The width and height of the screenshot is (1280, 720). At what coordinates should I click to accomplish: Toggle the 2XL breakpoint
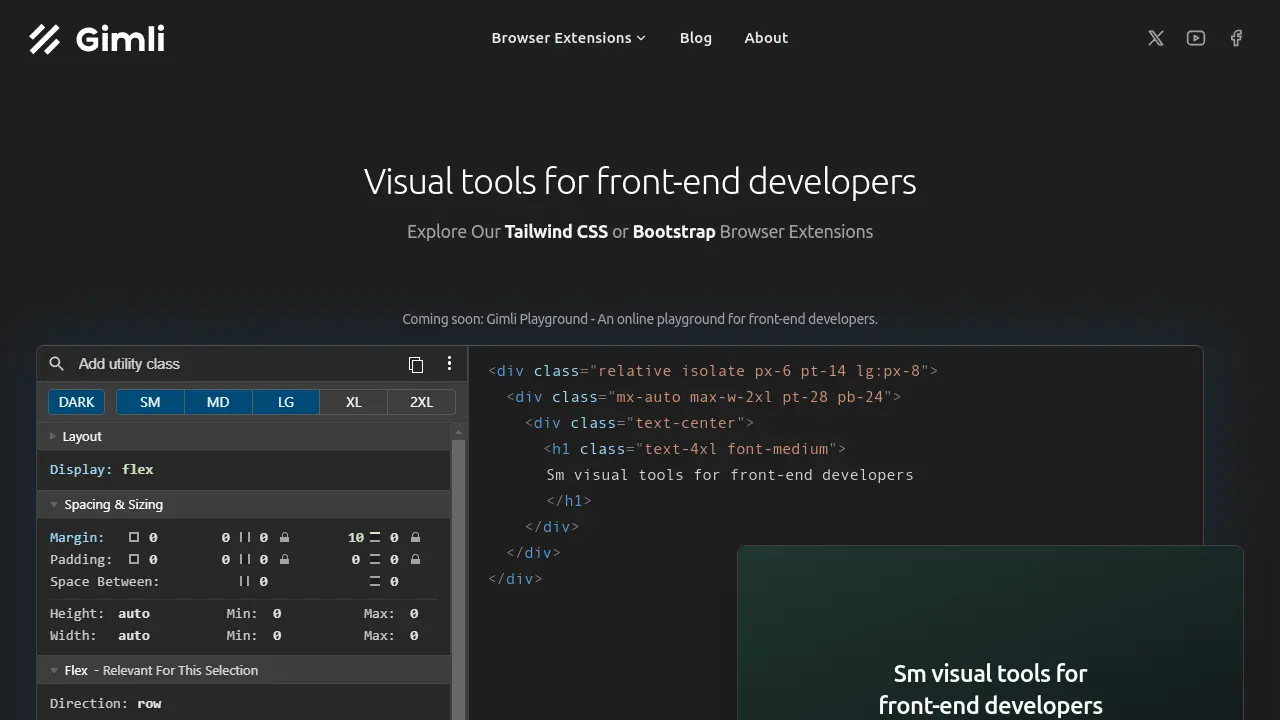coord(422,402)
